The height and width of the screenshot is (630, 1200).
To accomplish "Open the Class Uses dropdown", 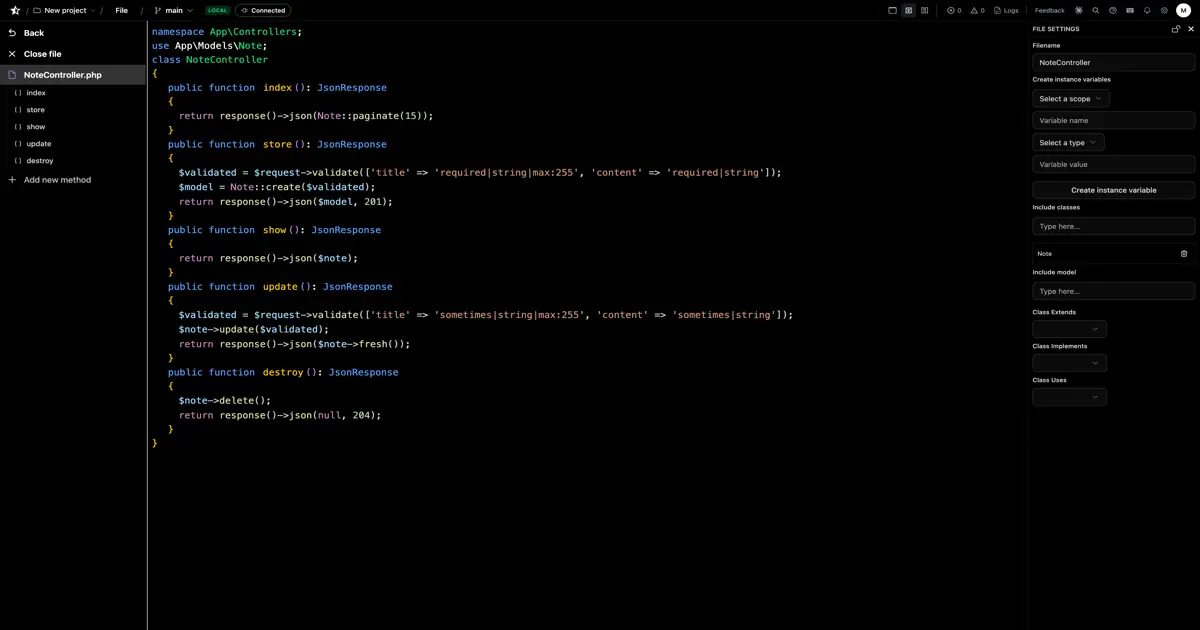I will (1069, 397).
